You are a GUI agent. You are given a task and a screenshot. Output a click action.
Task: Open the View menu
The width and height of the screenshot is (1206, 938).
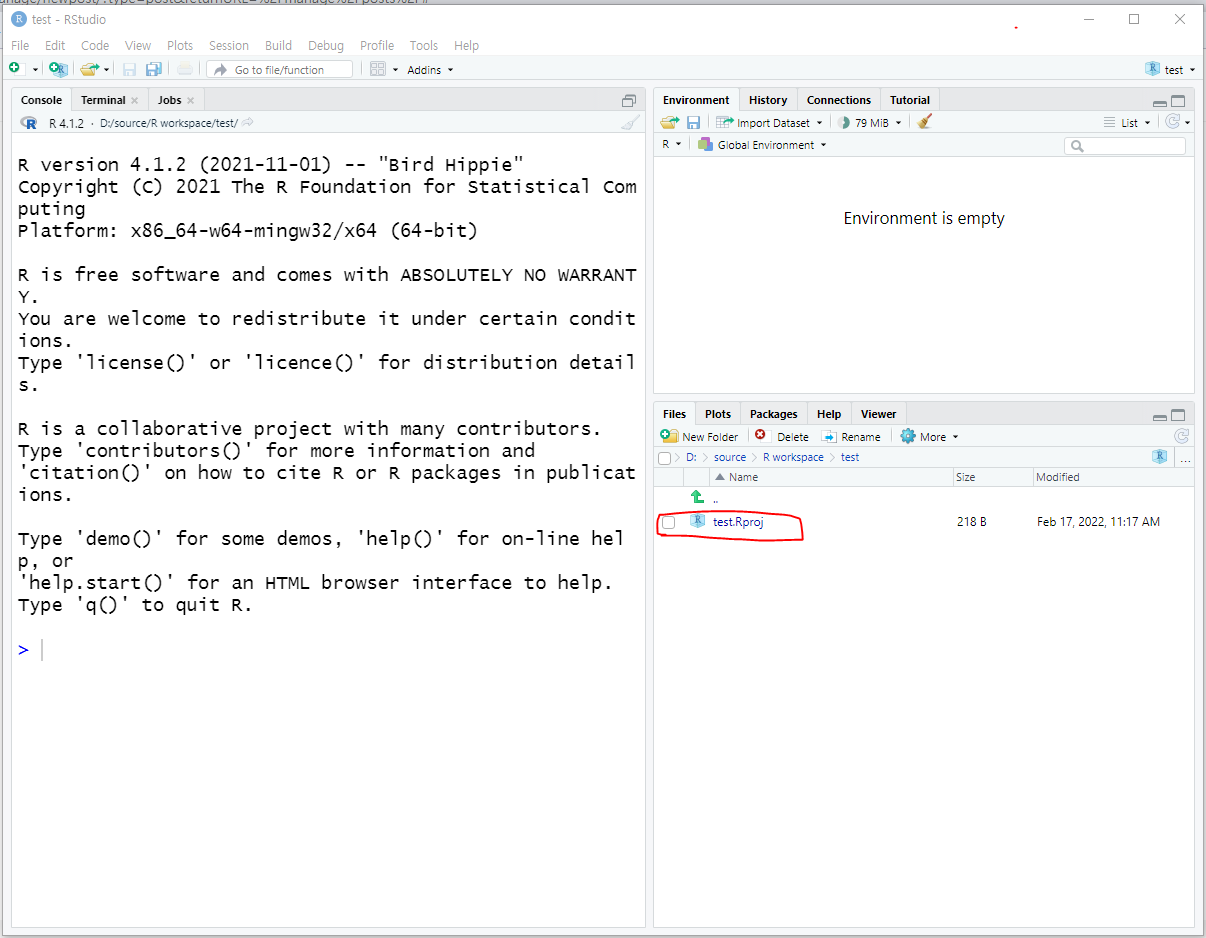click(138, 45)
